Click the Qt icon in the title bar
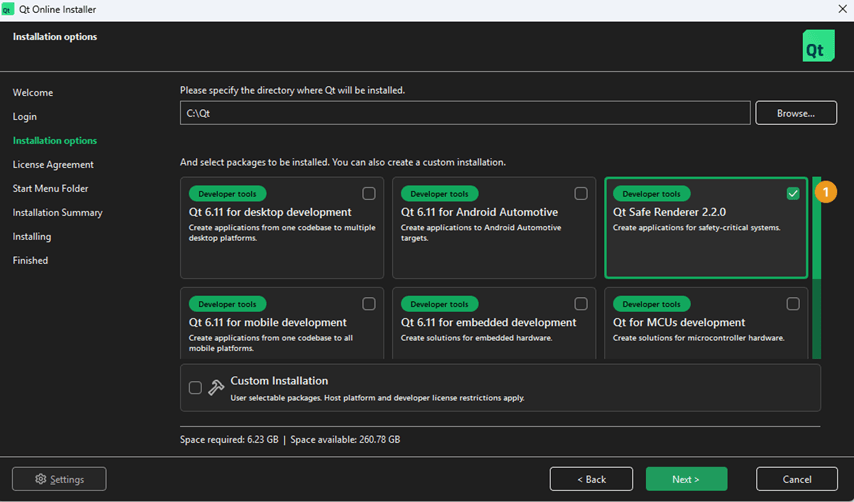 (8, 9)
